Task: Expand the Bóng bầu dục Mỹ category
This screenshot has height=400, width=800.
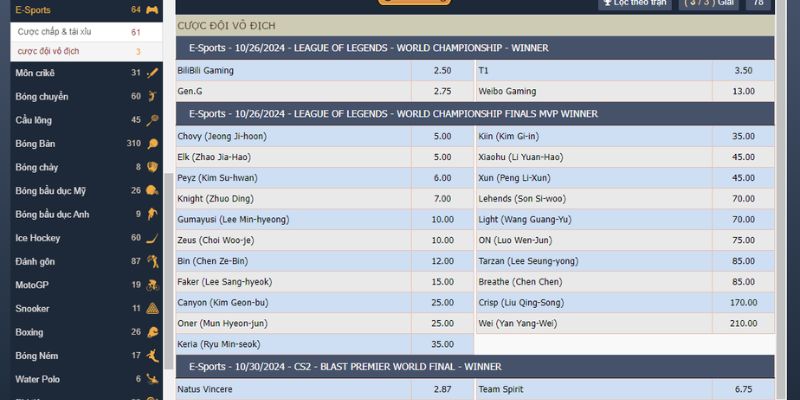Action: click(50, 191)
